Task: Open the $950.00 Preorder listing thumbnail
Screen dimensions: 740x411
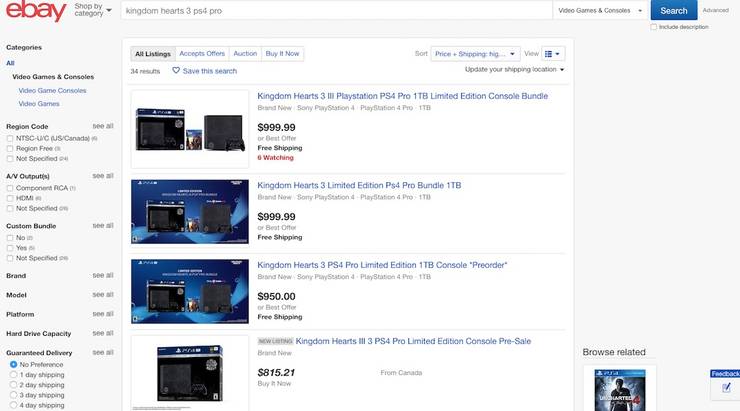Action: click(190, 288)
